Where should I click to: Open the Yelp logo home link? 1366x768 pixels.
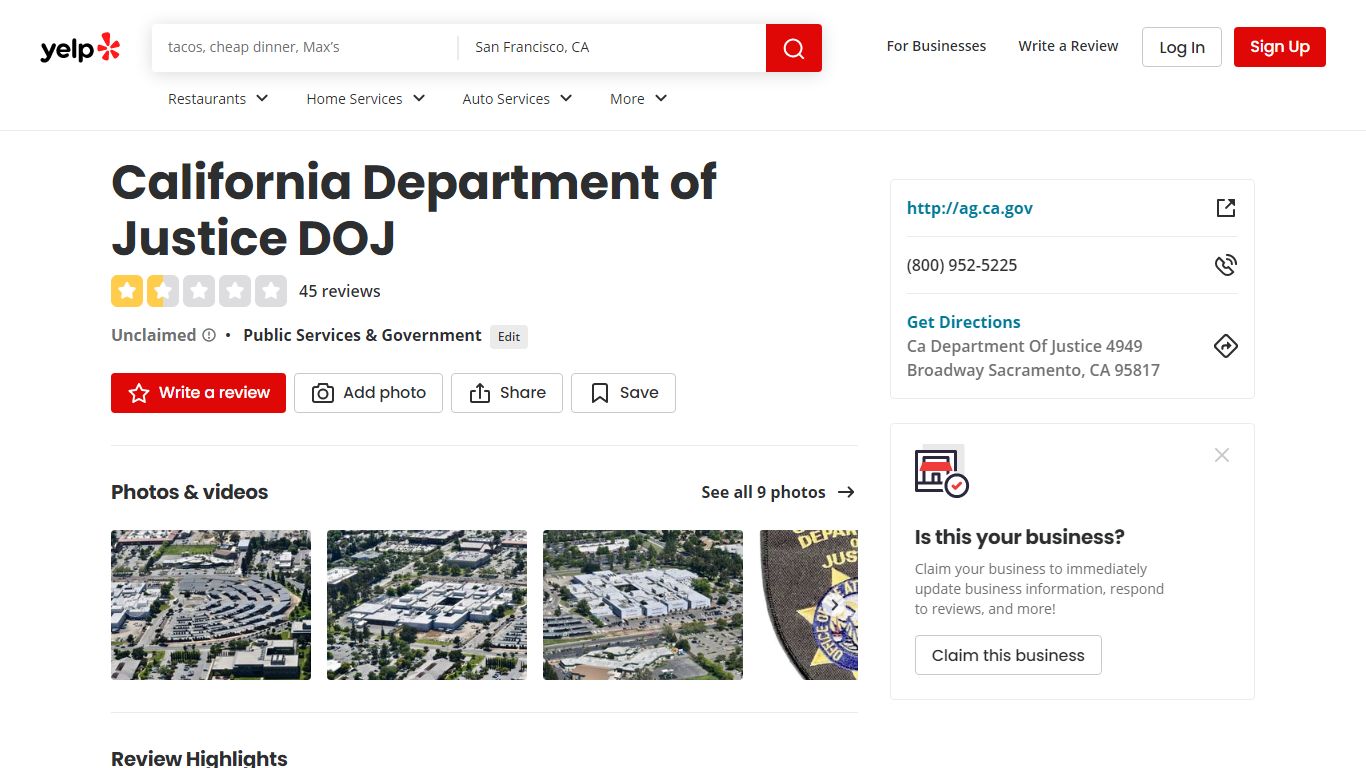tap(80, 47)
